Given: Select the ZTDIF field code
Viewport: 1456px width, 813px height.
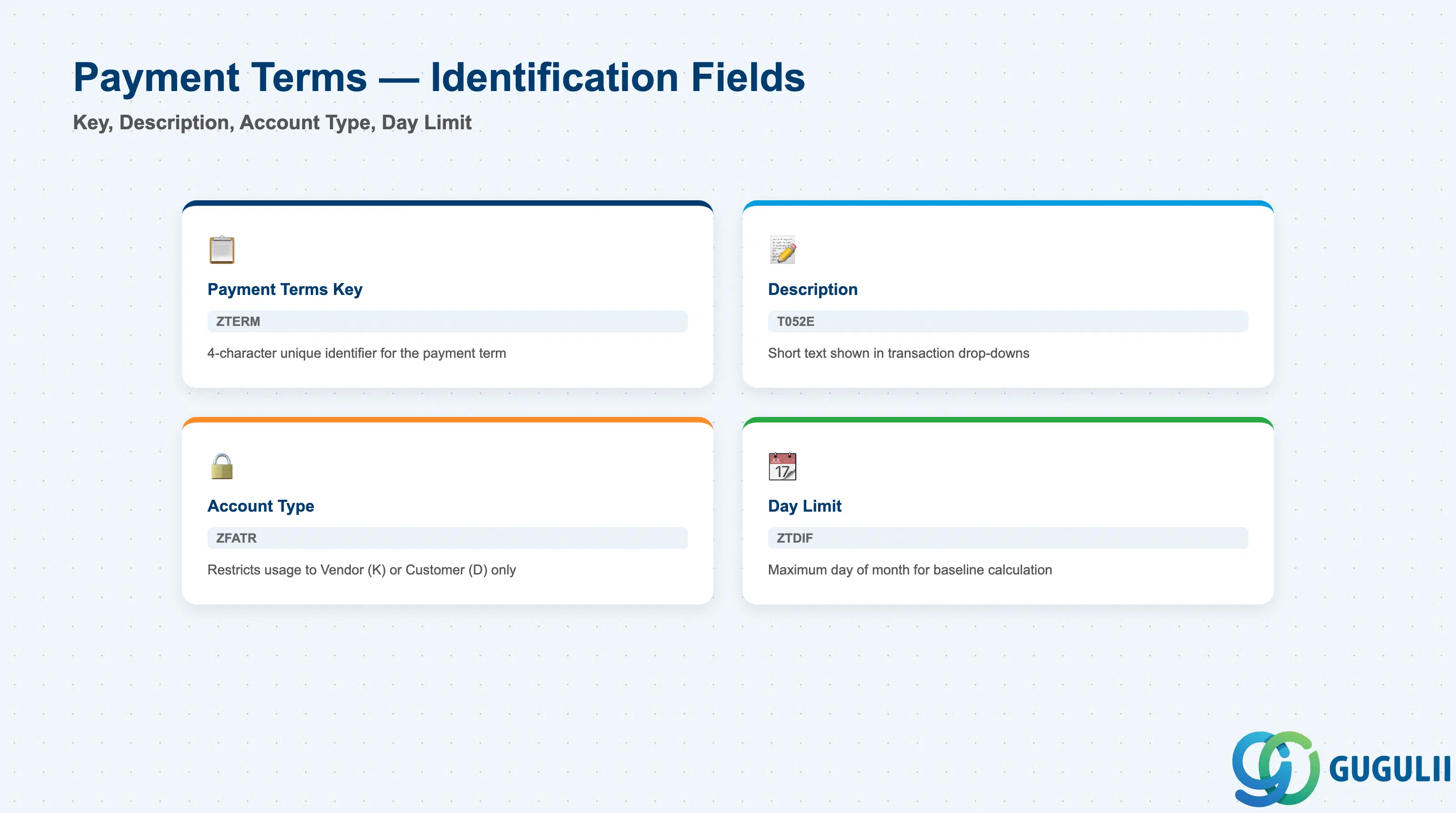Looking at the screenshot, I should tap(1007, 538).
